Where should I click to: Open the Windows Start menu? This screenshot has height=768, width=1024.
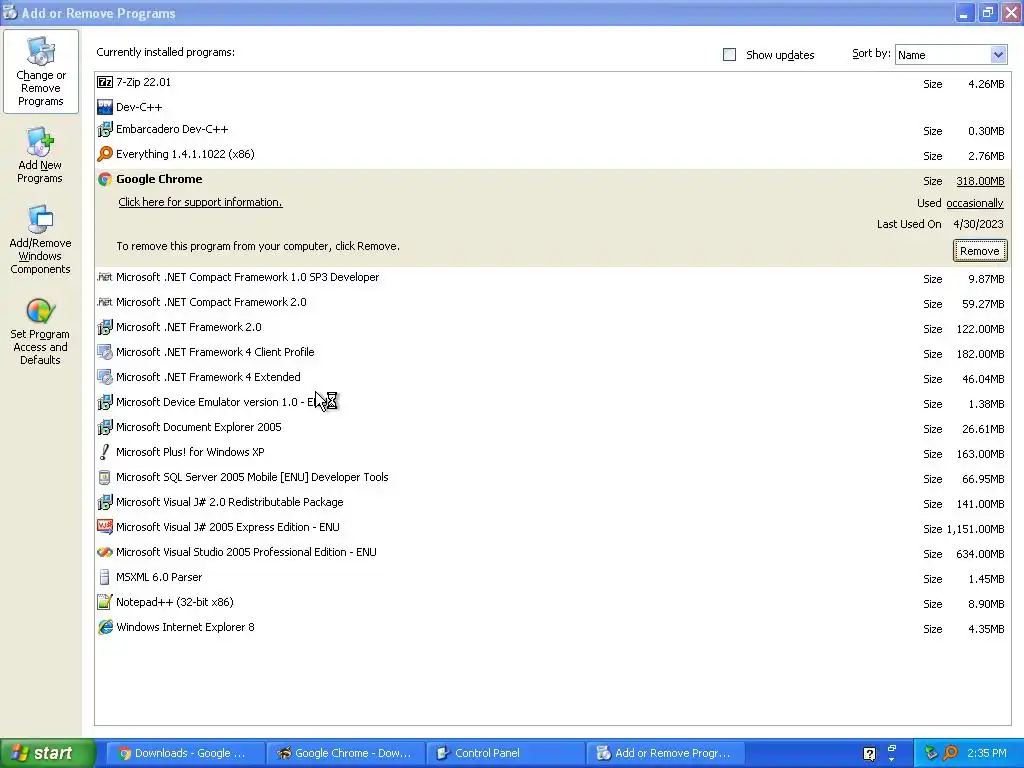click(47, 753)
